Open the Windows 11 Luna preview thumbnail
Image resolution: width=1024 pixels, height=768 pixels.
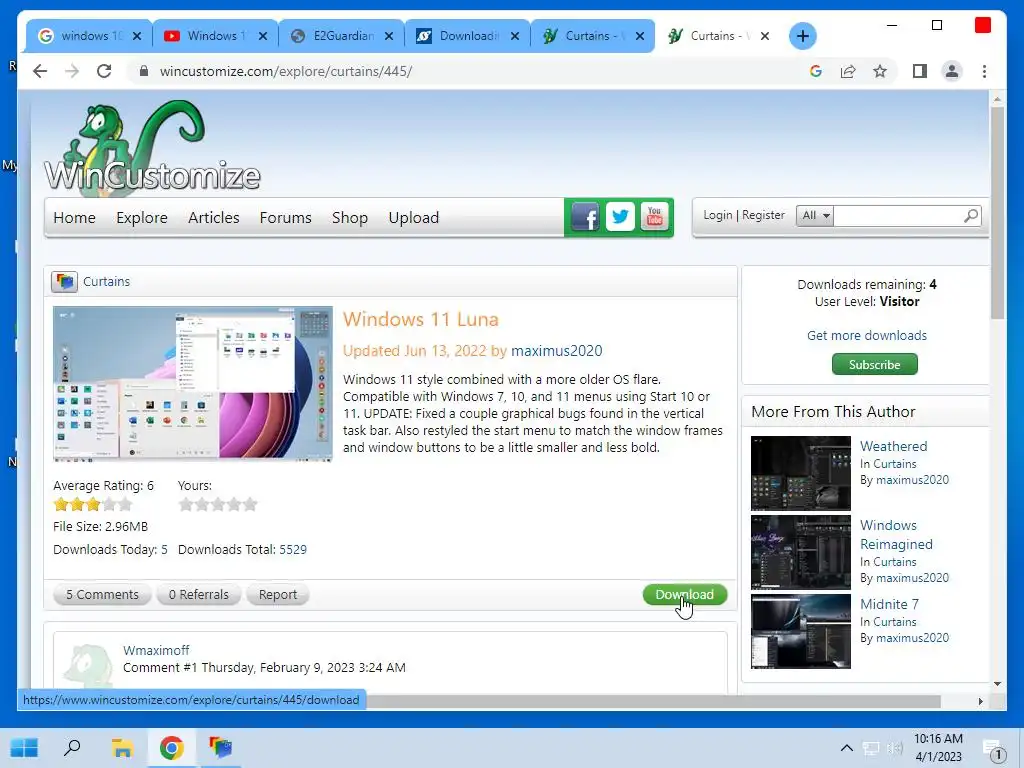(193, 384)
